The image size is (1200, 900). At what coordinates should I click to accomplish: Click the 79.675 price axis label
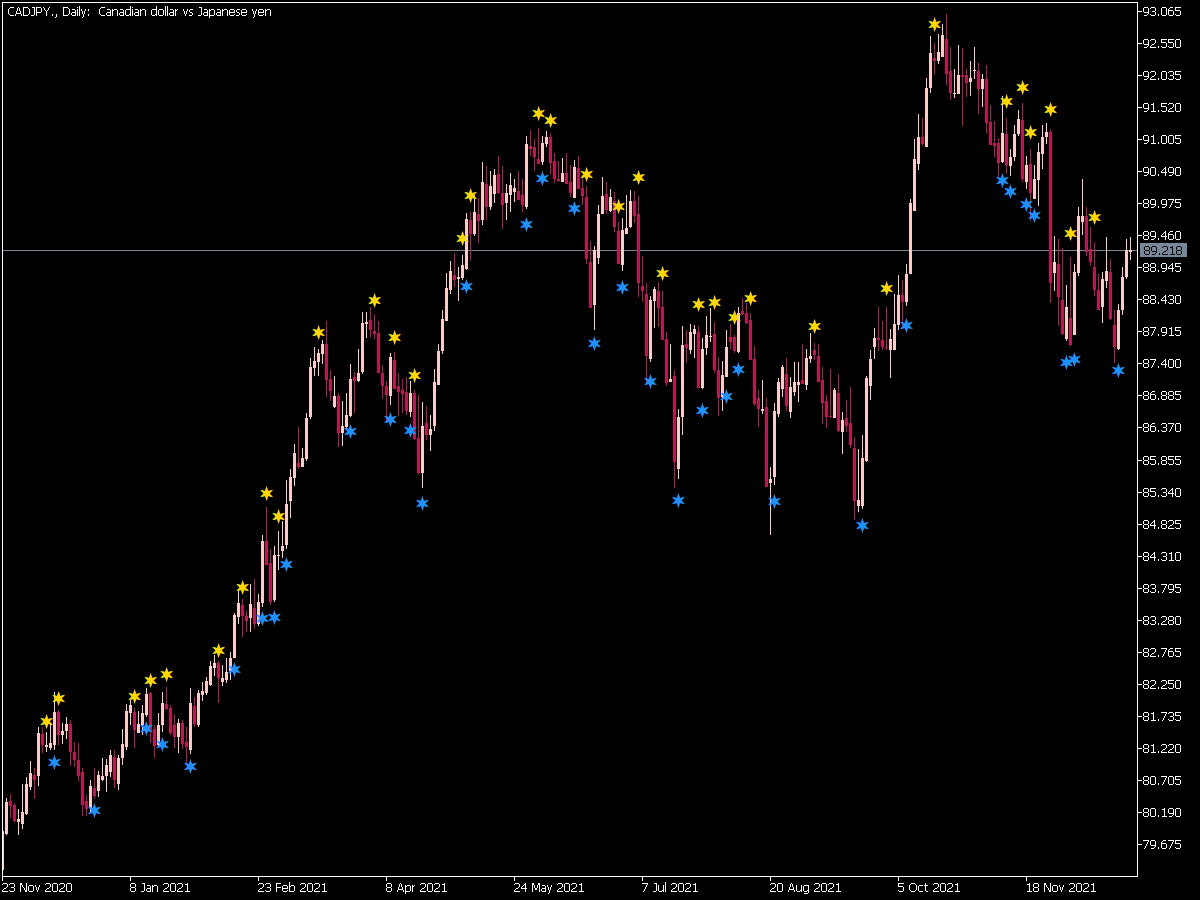click(1162, 844)
